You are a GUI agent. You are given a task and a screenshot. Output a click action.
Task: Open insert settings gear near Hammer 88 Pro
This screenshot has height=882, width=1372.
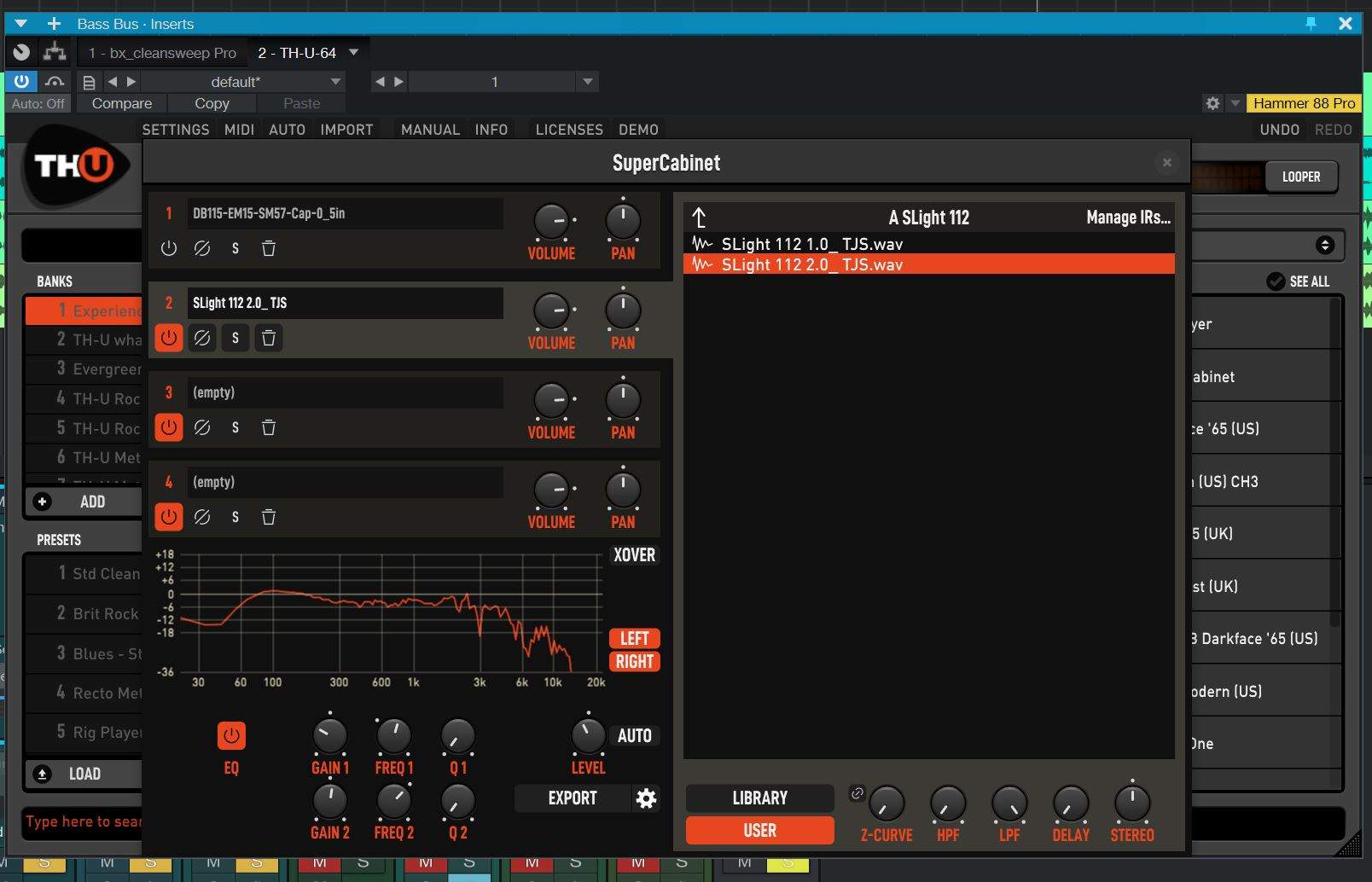click(x=1212, y=103)
